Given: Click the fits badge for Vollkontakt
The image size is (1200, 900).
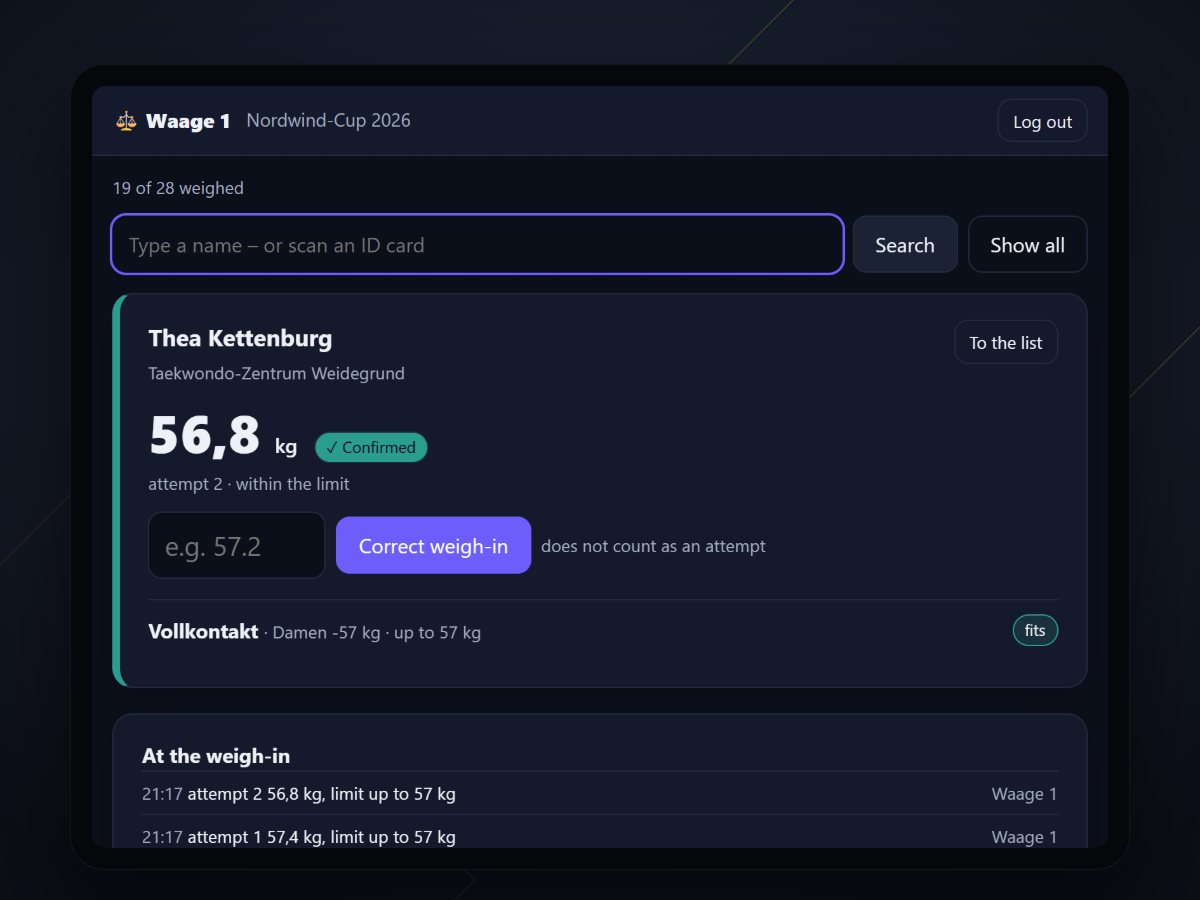Looking at the screenshot, I should pos(1035,631).
